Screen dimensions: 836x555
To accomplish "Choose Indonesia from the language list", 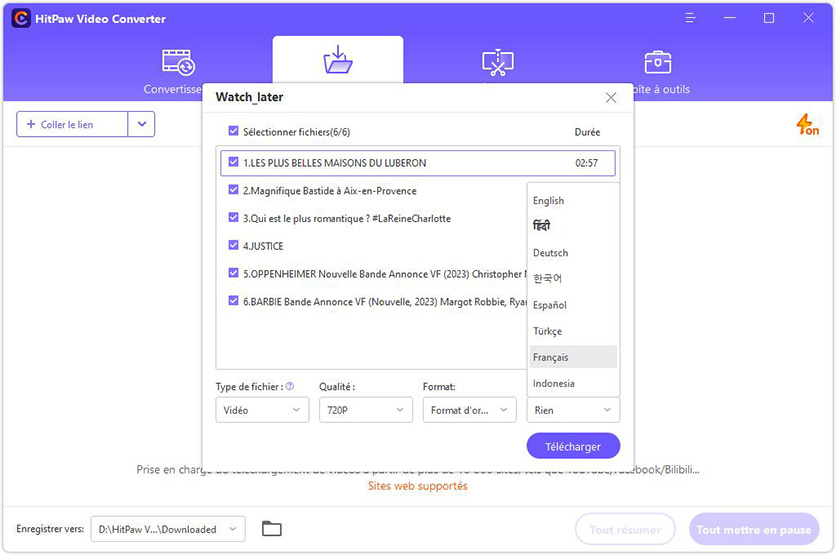I will (x=573, y=383).
